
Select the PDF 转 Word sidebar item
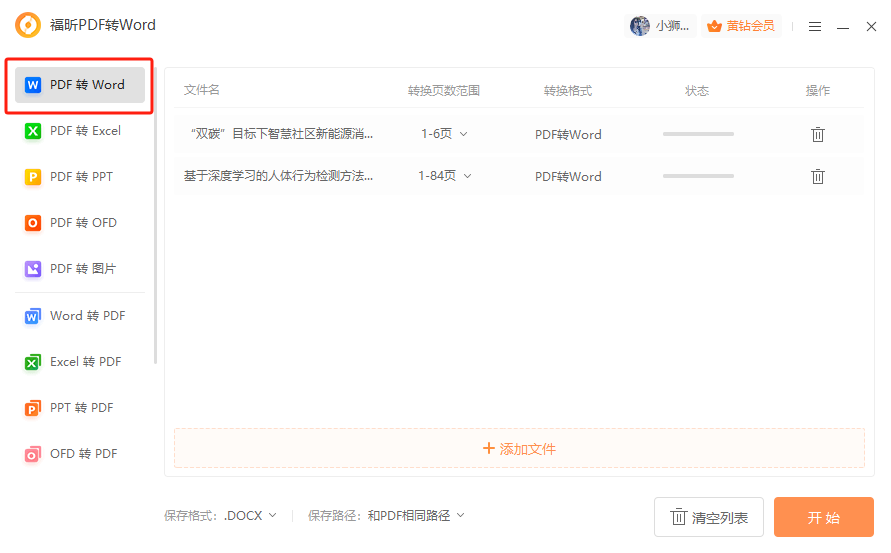click(x=80, y=85)
